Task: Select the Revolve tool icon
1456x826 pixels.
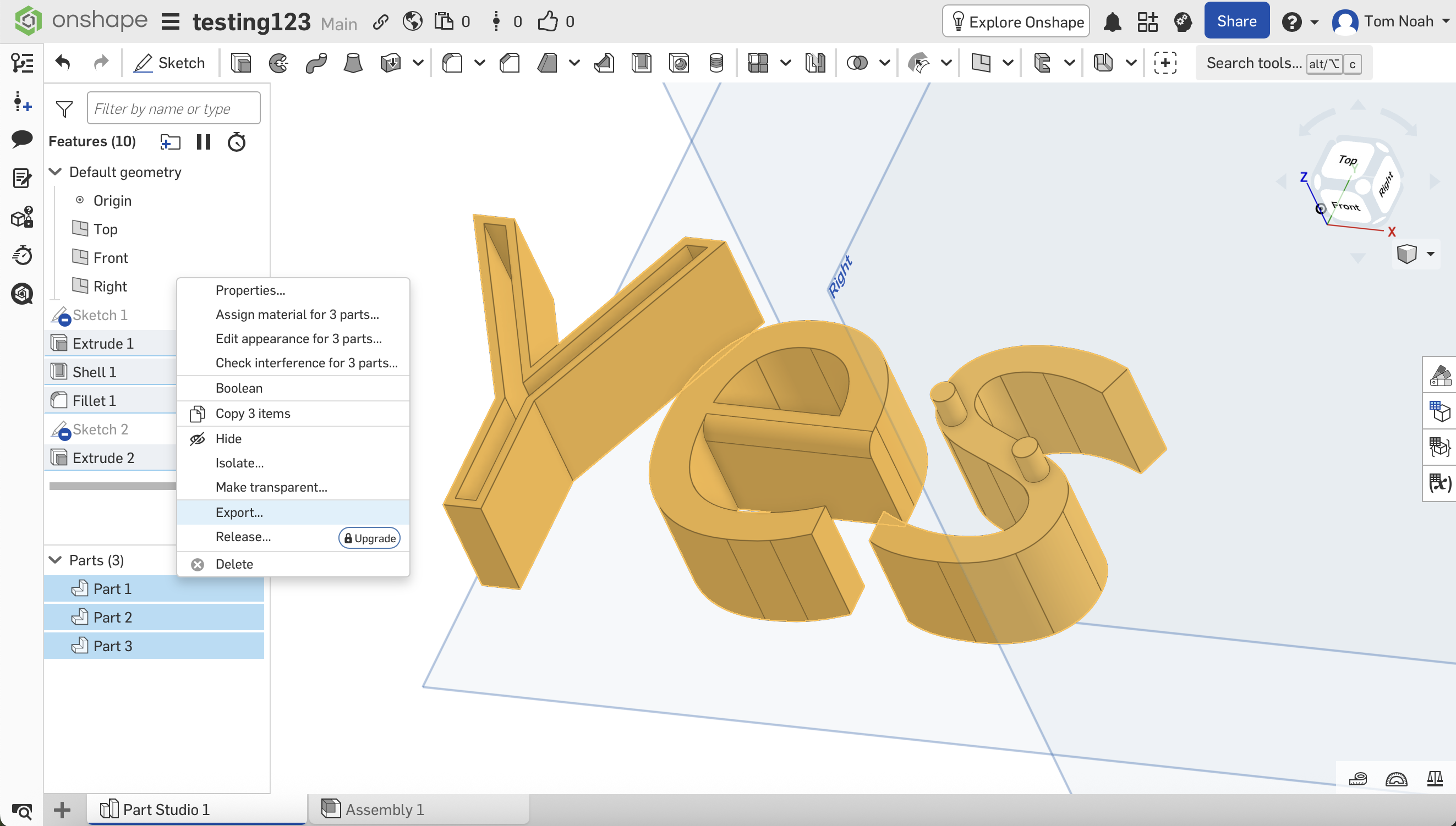Action: coord(278,62)
